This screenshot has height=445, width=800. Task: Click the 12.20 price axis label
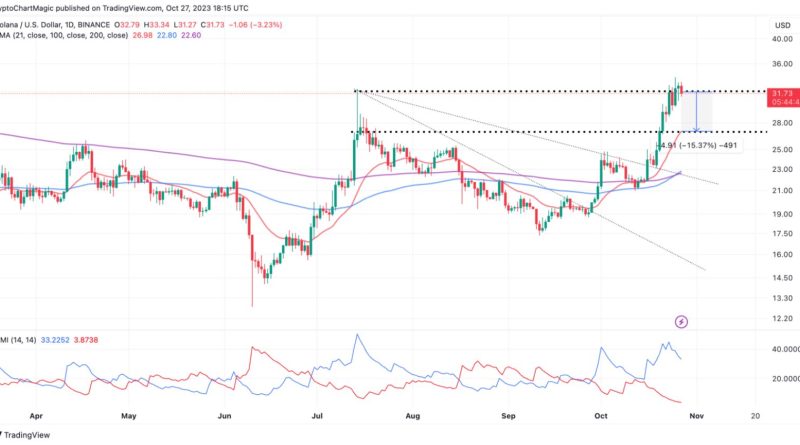click(x=782, y=318)
